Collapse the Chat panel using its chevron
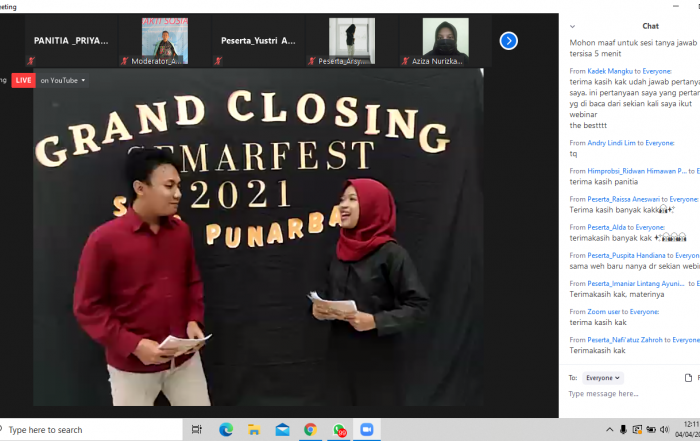This screenshot has height=441, width=700. 572,27
